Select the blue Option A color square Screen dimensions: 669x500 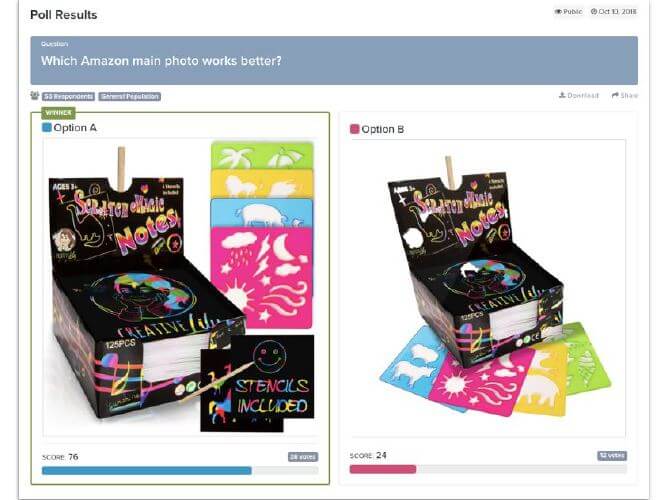tap(47, 127)
